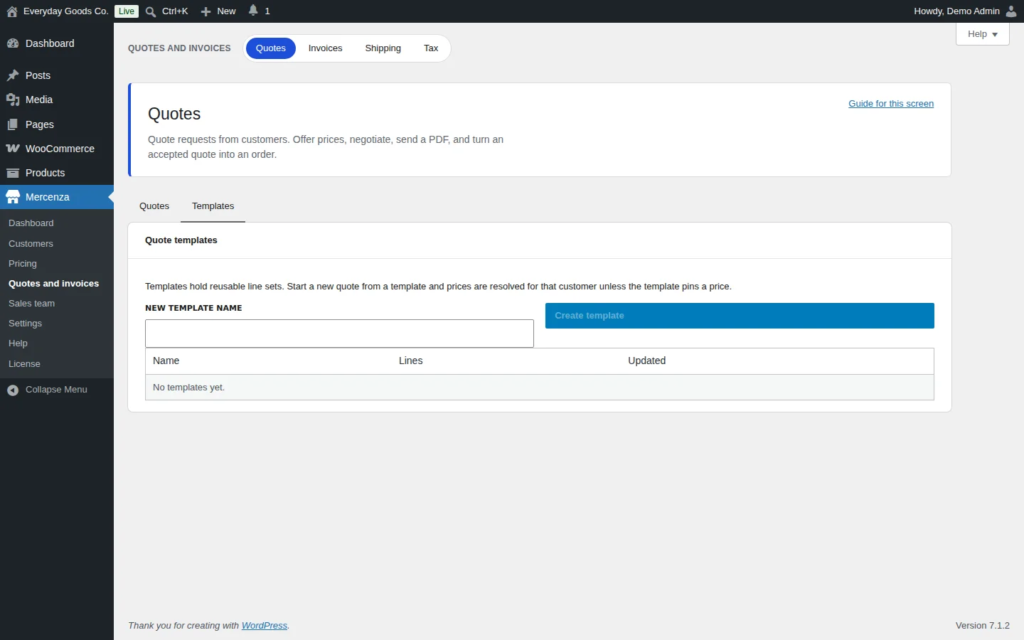
Task: Click the 'Quote templates' panel heading
Action: [x=181, y=240]
